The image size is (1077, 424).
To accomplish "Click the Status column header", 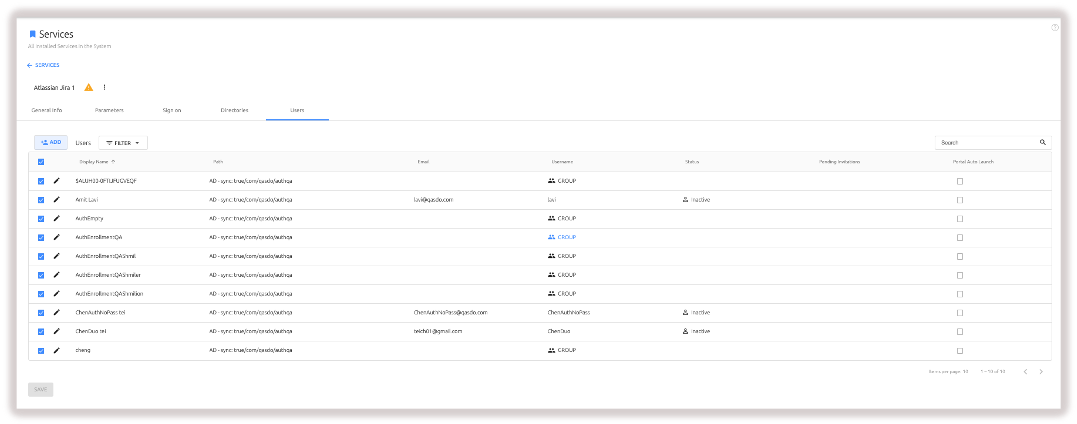I will tap(692, 161).
